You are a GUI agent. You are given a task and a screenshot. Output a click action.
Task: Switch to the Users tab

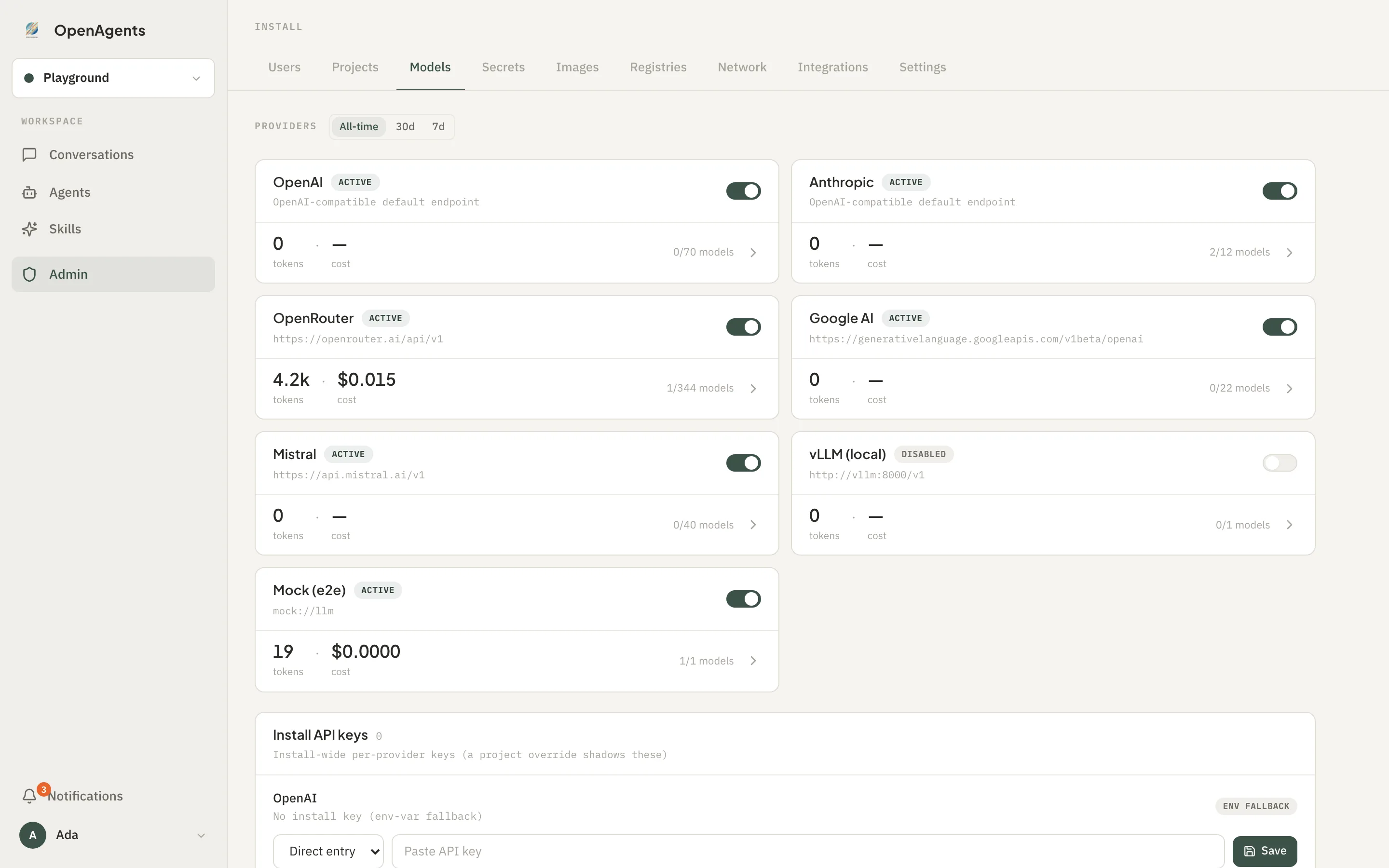tap(284, 67)
